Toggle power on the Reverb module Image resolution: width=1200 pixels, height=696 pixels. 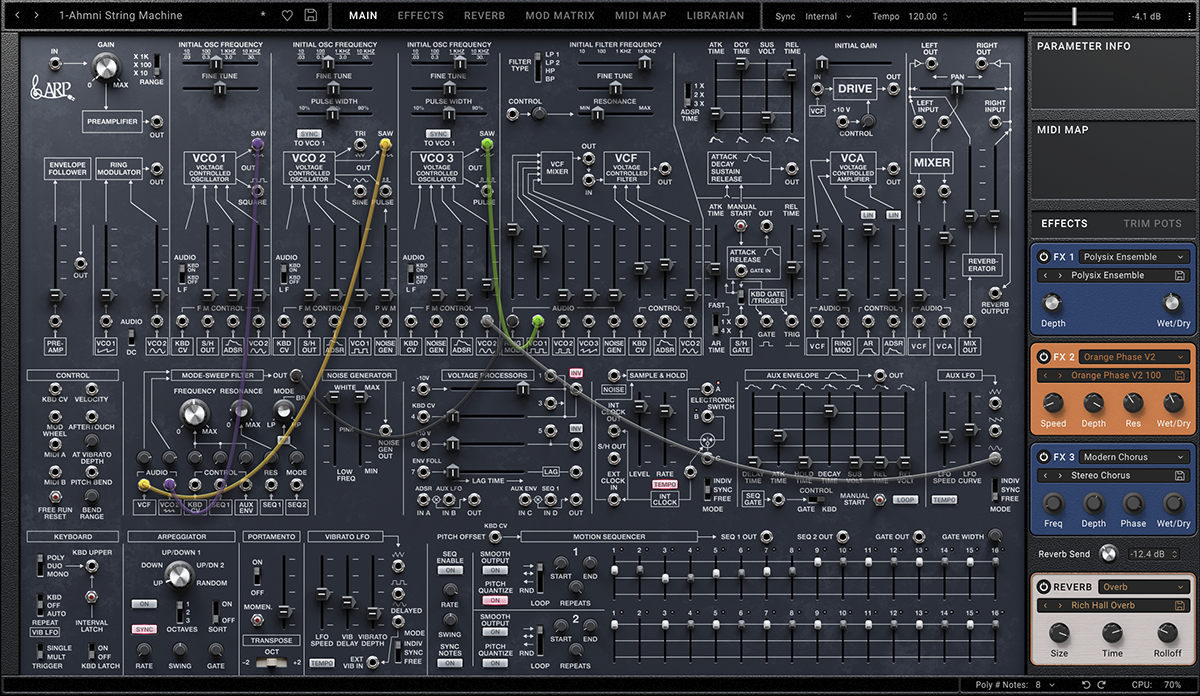(1045, 587)
